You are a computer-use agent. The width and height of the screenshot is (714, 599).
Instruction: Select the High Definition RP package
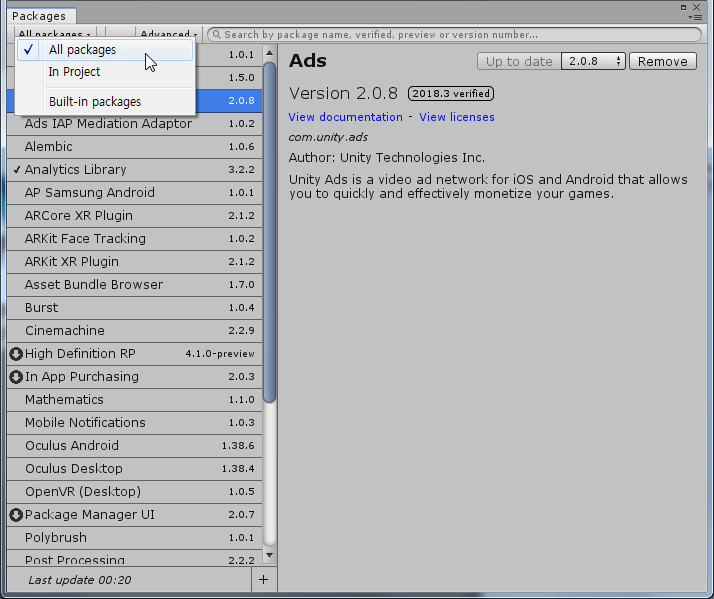pyautogui.click(x=135, y=354)
